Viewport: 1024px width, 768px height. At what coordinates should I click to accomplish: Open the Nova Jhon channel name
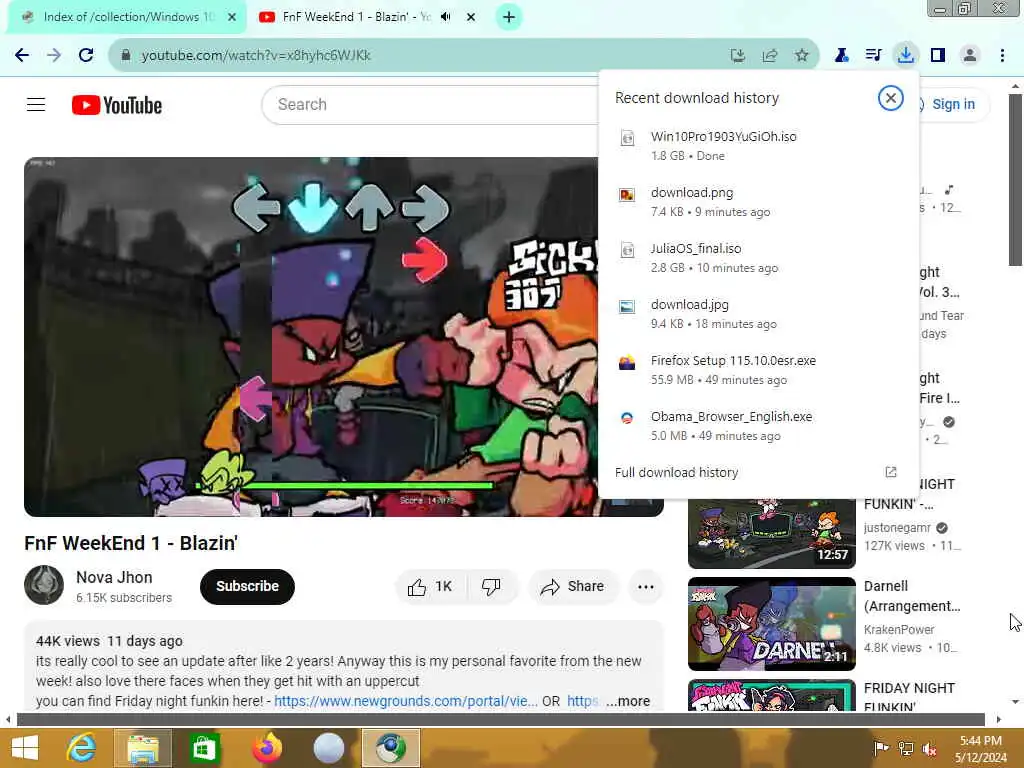[114, 577]
